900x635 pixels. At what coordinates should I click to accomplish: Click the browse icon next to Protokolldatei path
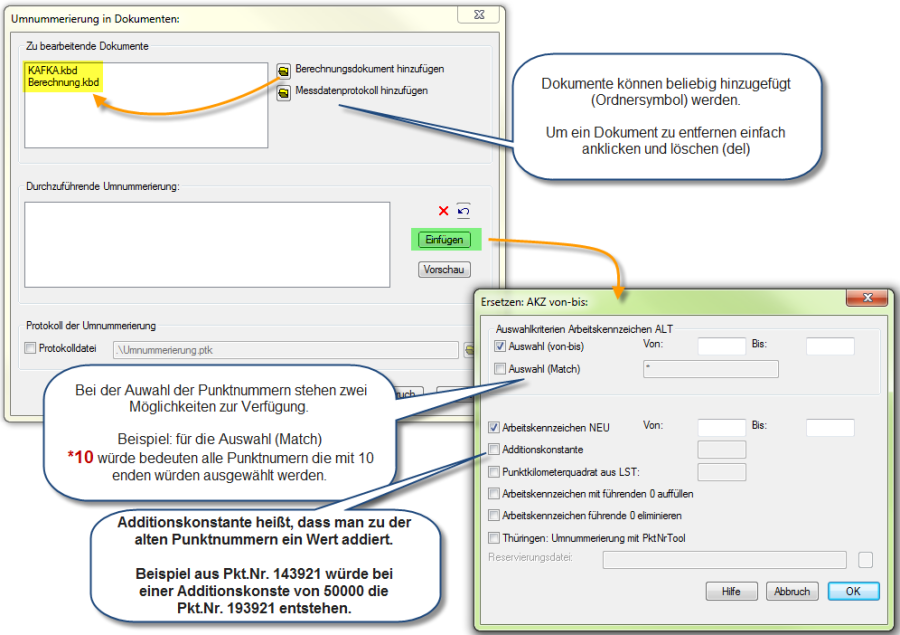pos(467,350)
